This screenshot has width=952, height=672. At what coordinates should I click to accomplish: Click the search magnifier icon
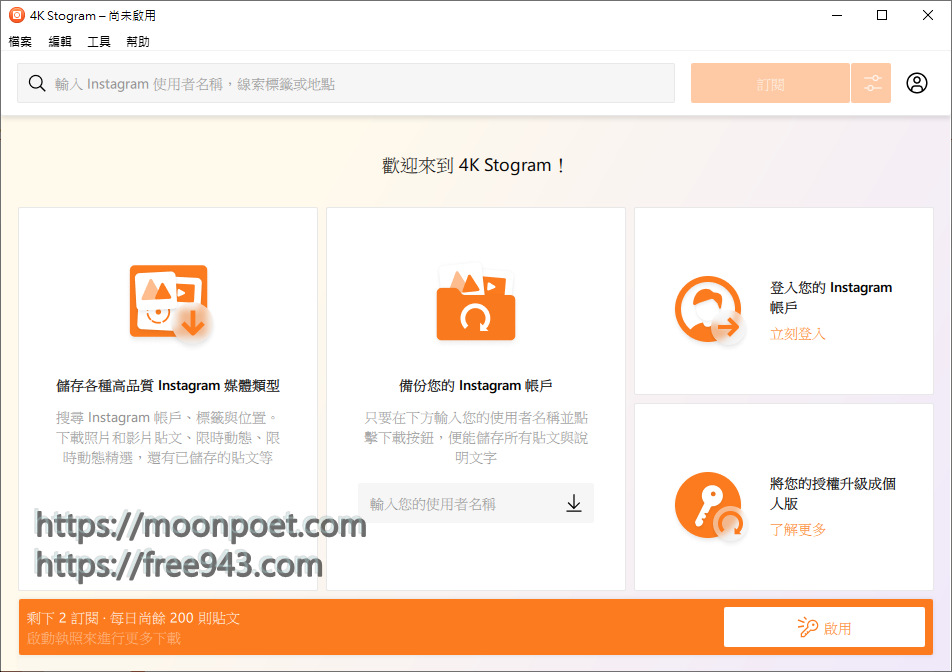37,84
